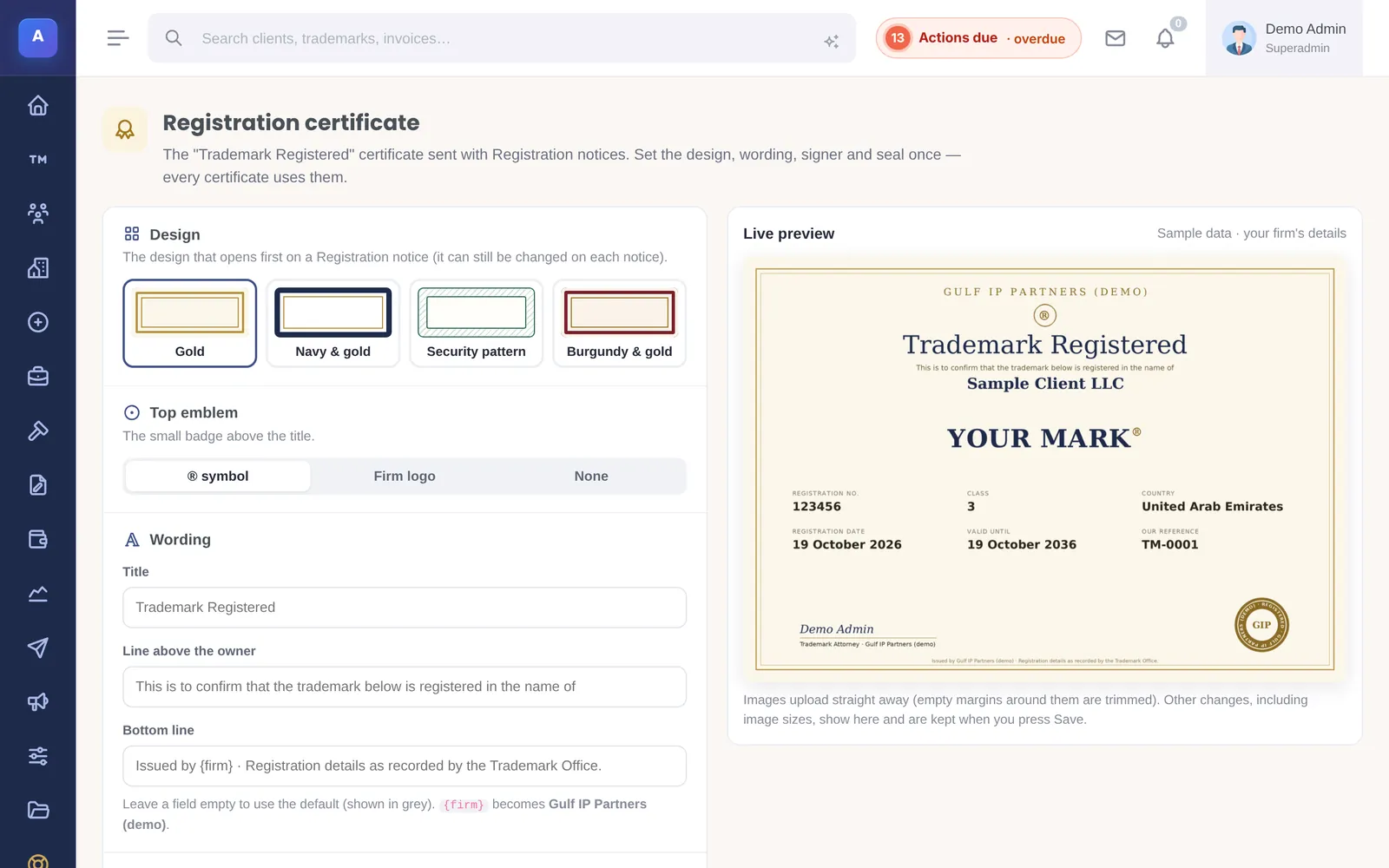Open the Home icon in the sidebar
Screen dimensions: 1389x868
point(38,106)
